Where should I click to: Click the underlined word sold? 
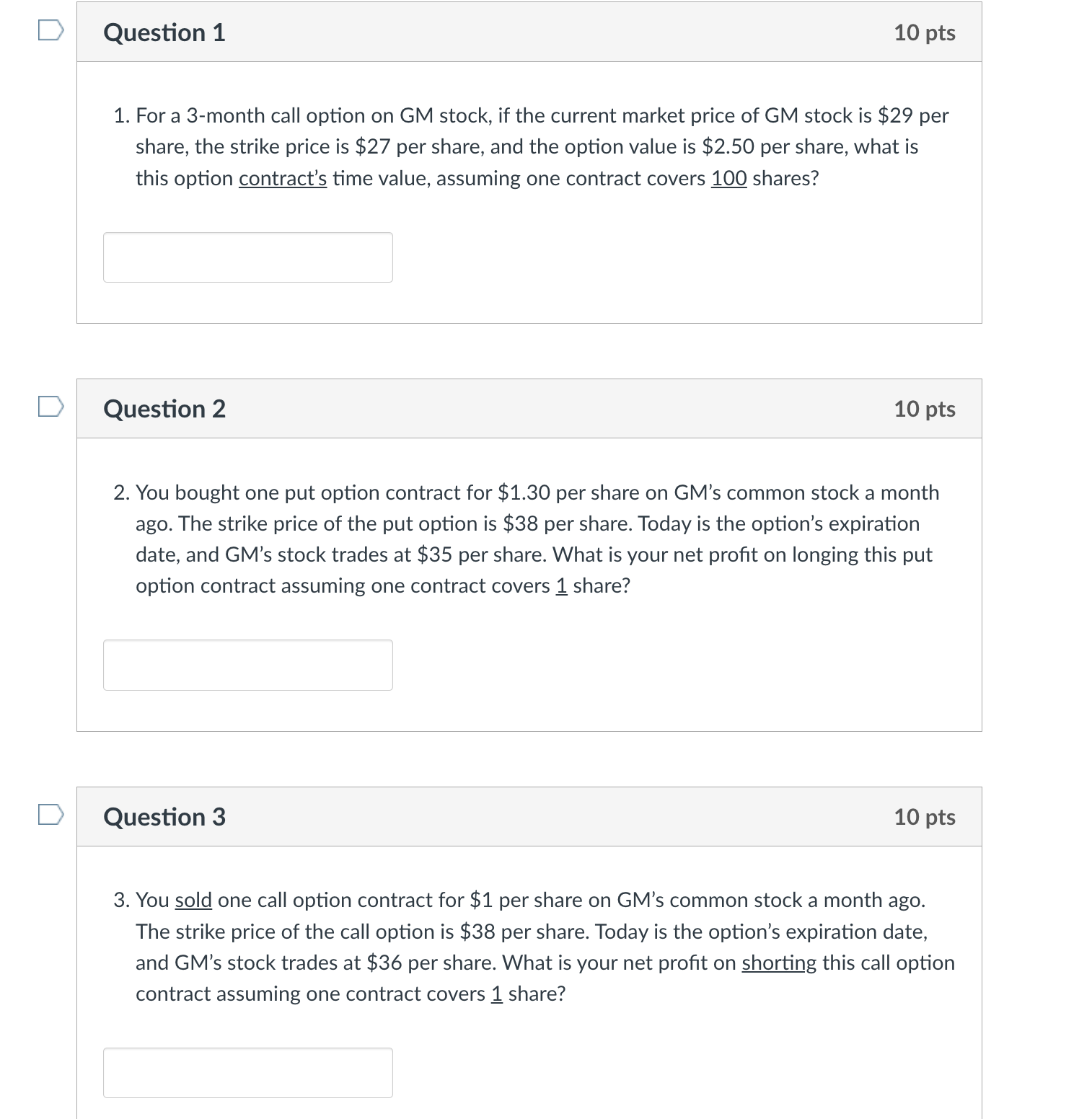[x=193, y=899]
